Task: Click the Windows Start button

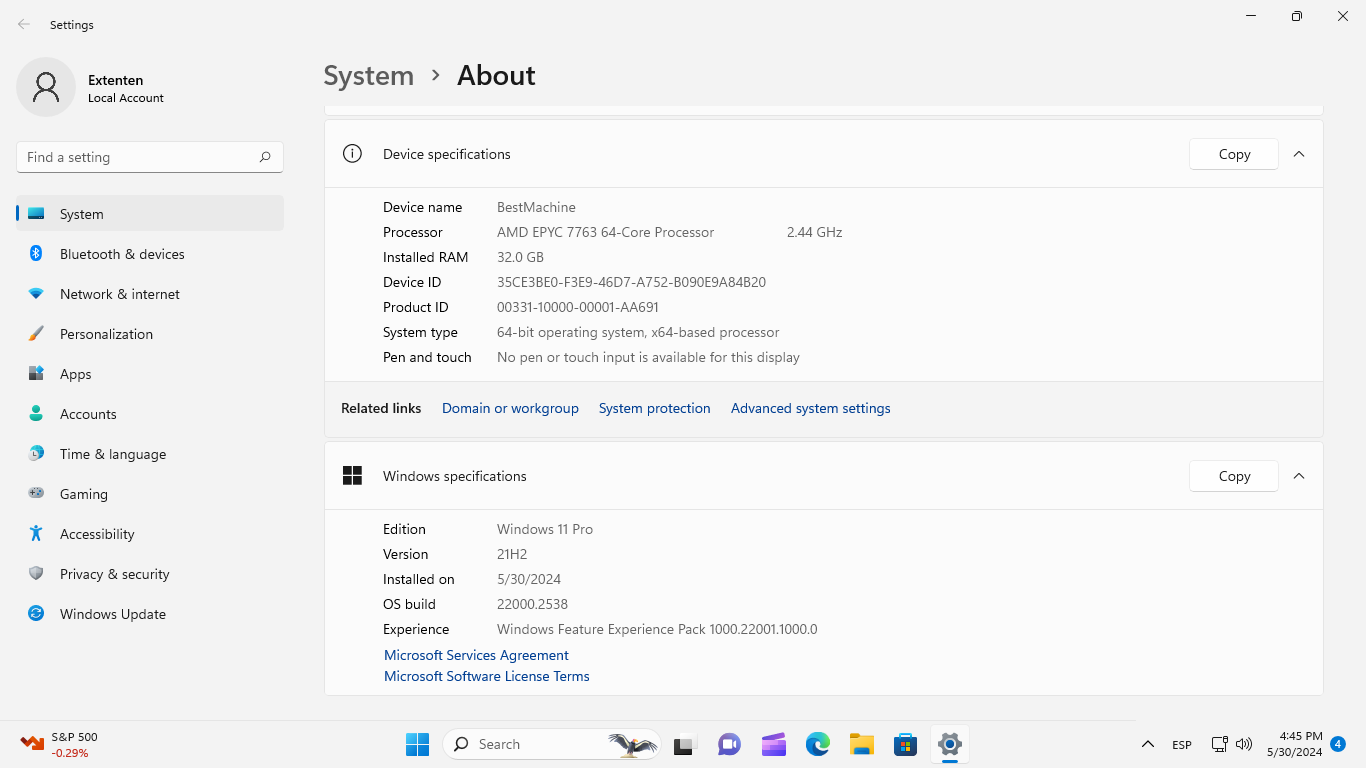Action: (x=417, y=744)
